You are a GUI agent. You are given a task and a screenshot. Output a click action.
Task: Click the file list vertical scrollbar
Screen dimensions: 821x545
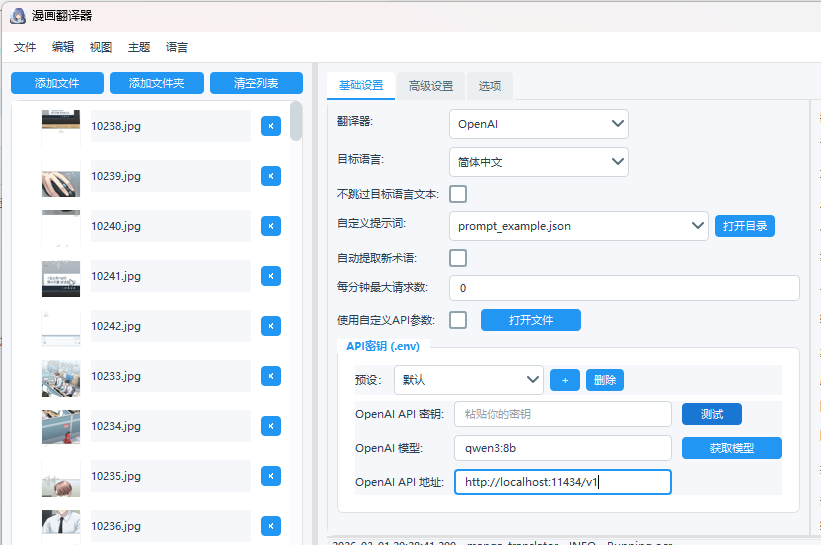296,121
